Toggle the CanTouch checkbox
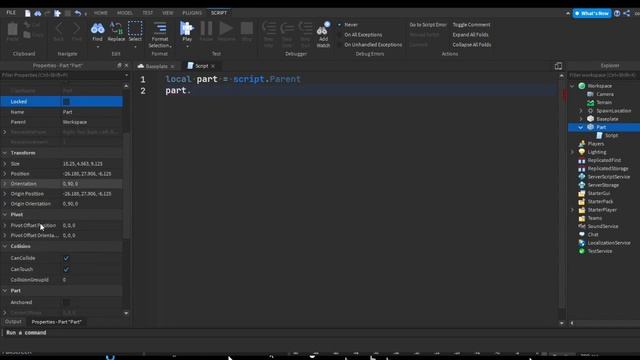 tap(66, 269)
